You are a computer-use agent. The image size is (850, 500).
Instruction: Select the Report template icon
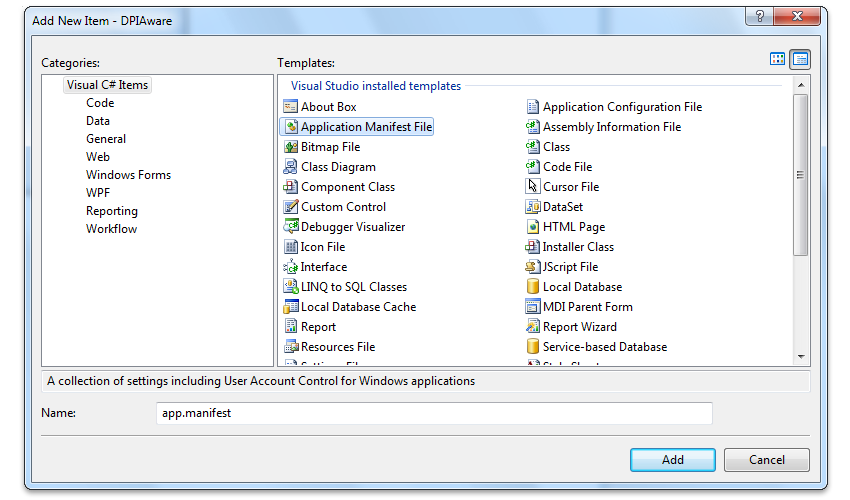coord(291,326)
